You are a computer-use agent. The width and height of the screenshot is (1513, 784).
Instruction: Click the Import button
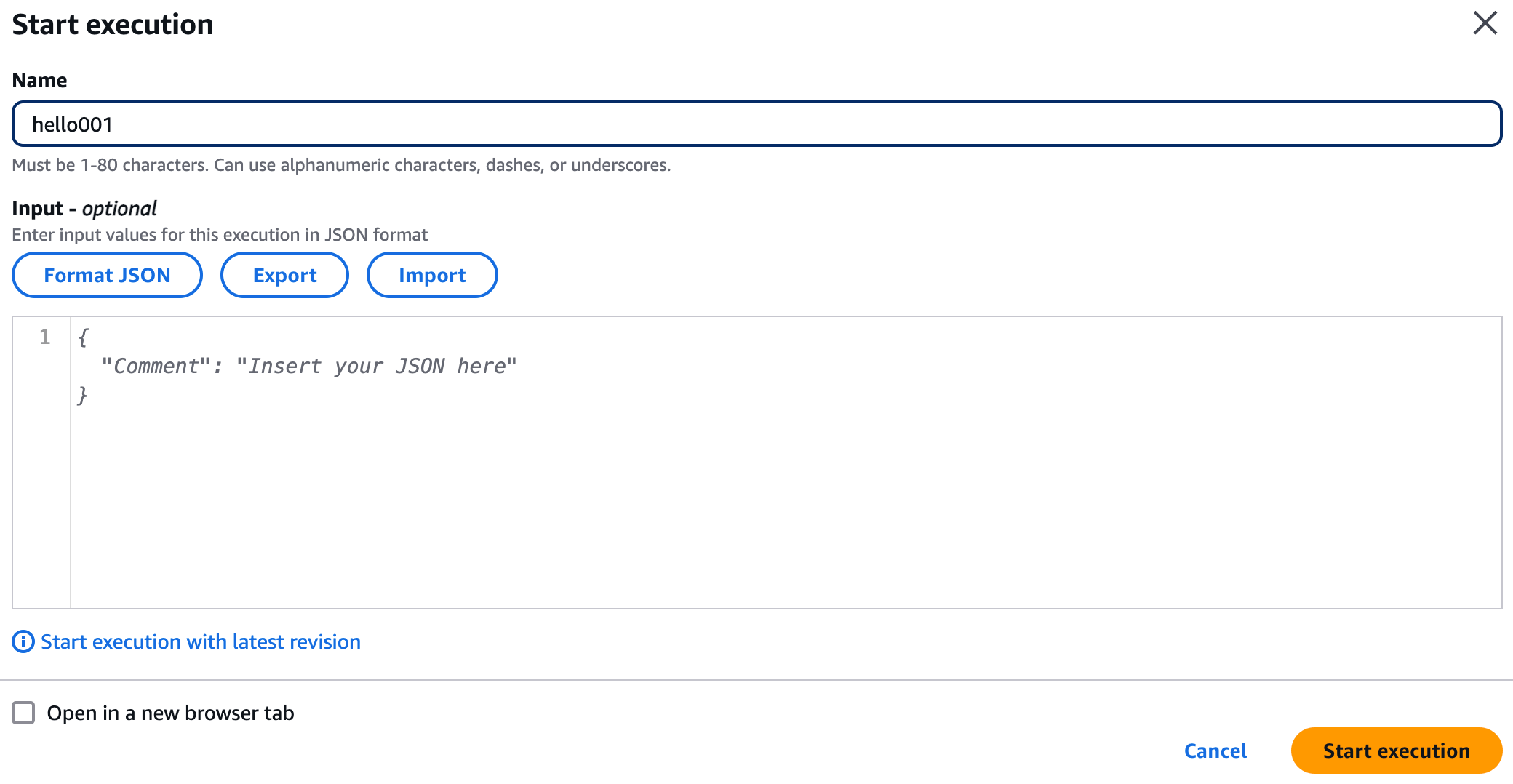pos(432,275)
